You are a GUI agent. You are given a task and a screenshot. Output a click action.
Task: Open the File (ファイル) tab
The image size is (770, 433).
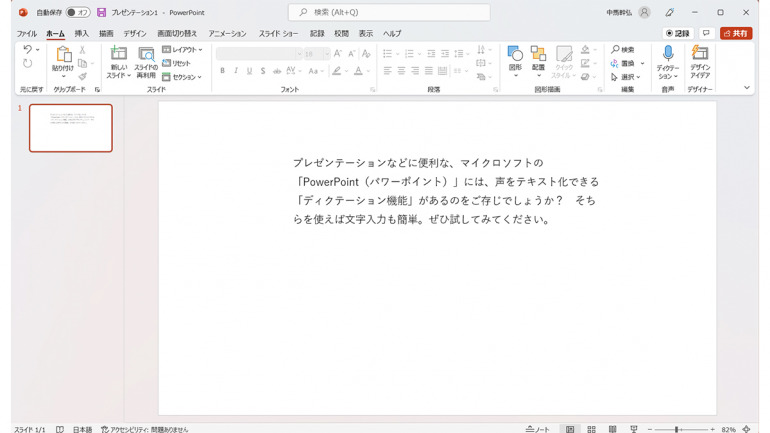coord(27,33)
